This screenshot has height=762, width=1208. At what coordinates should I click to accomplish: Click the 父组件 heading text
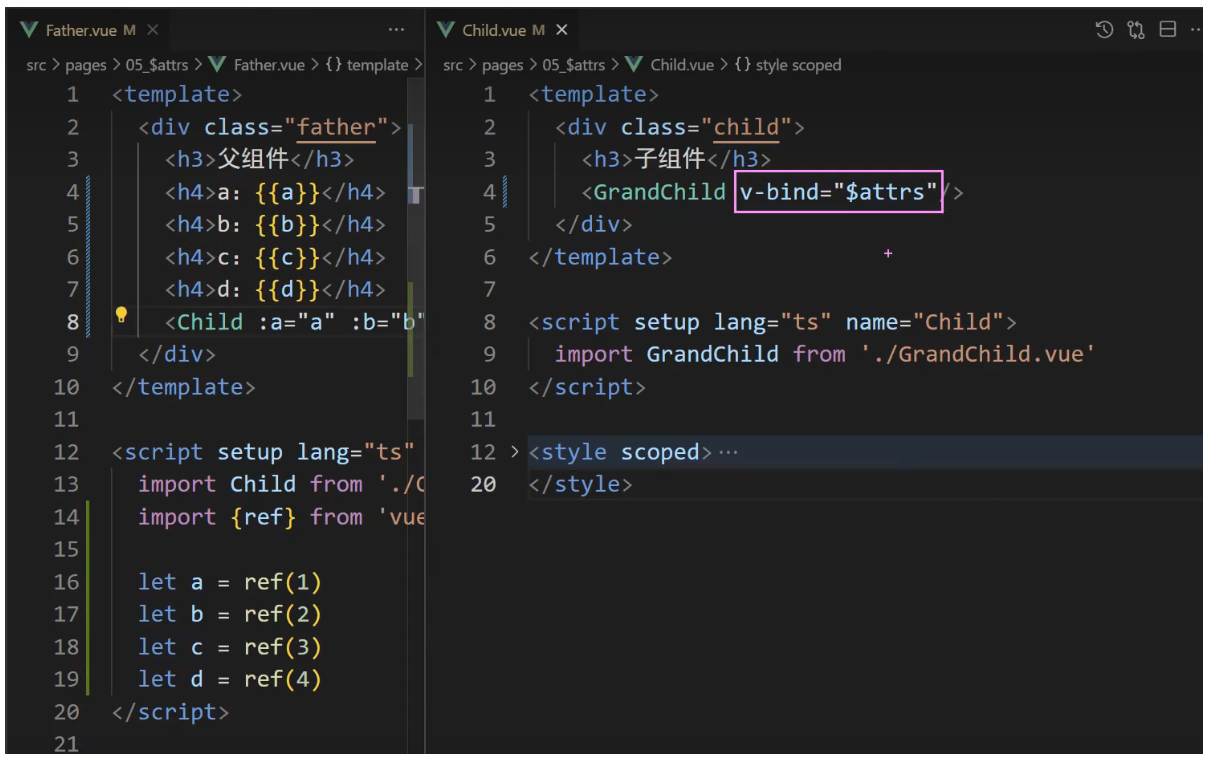253,159
